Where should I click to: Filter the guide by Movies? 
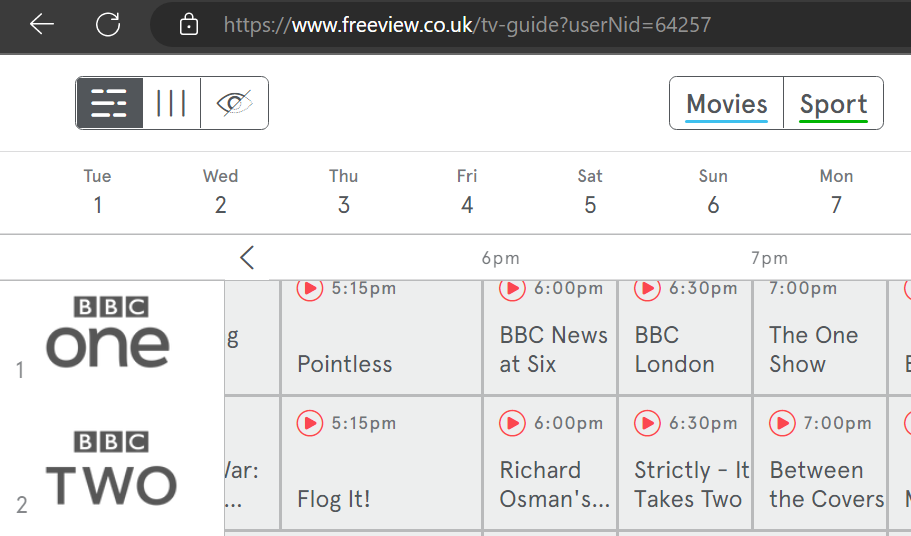coord(727,104)
